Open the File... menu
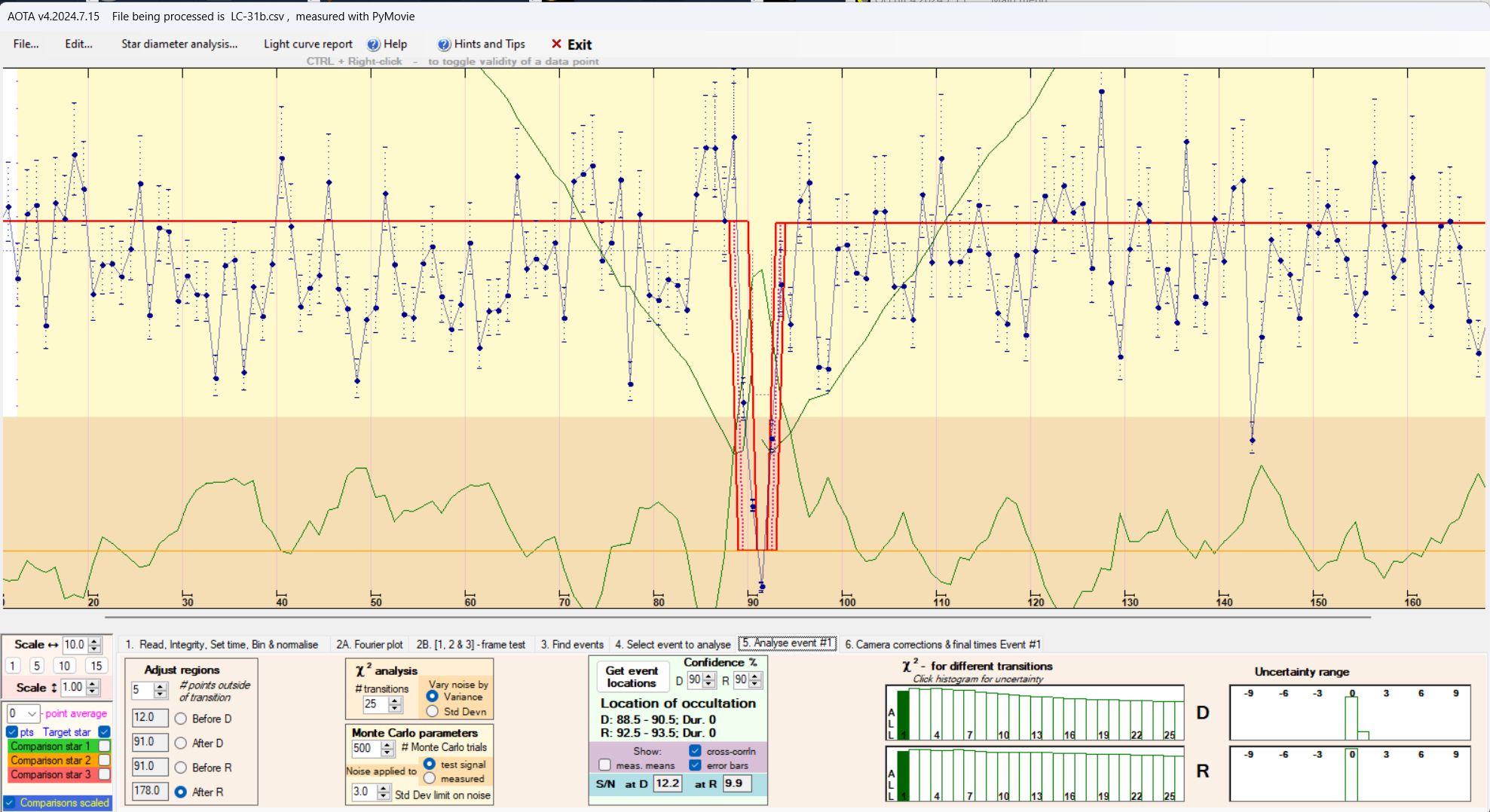The height and width of the screenshot is (812, 1490). click(x=26, y=44)
